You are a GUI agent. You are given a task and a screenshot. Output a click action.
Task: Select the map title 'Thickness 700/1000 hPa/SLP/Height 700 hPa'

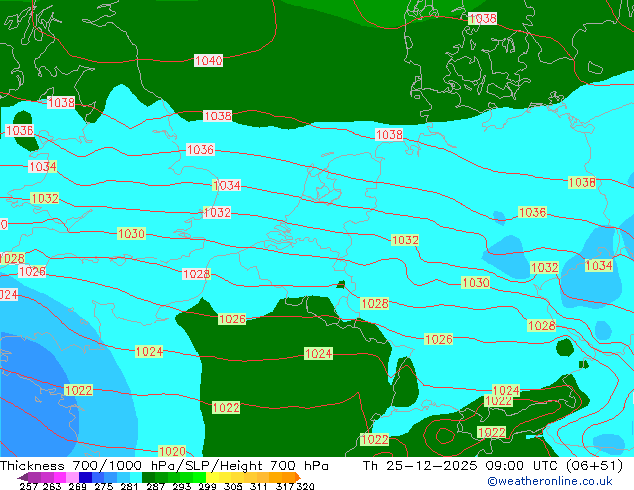tap(164, 466)
